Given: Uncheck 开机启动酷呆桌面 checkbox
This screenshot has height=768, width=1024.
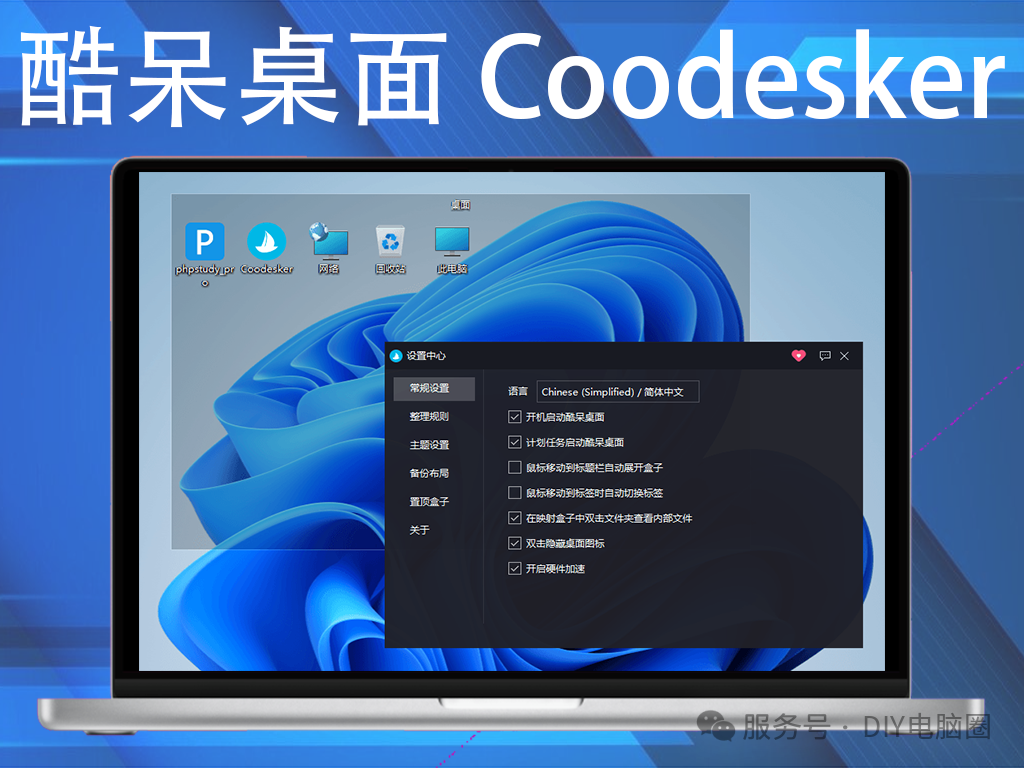Looking at the screenshot, I should [x=515, y=417].
